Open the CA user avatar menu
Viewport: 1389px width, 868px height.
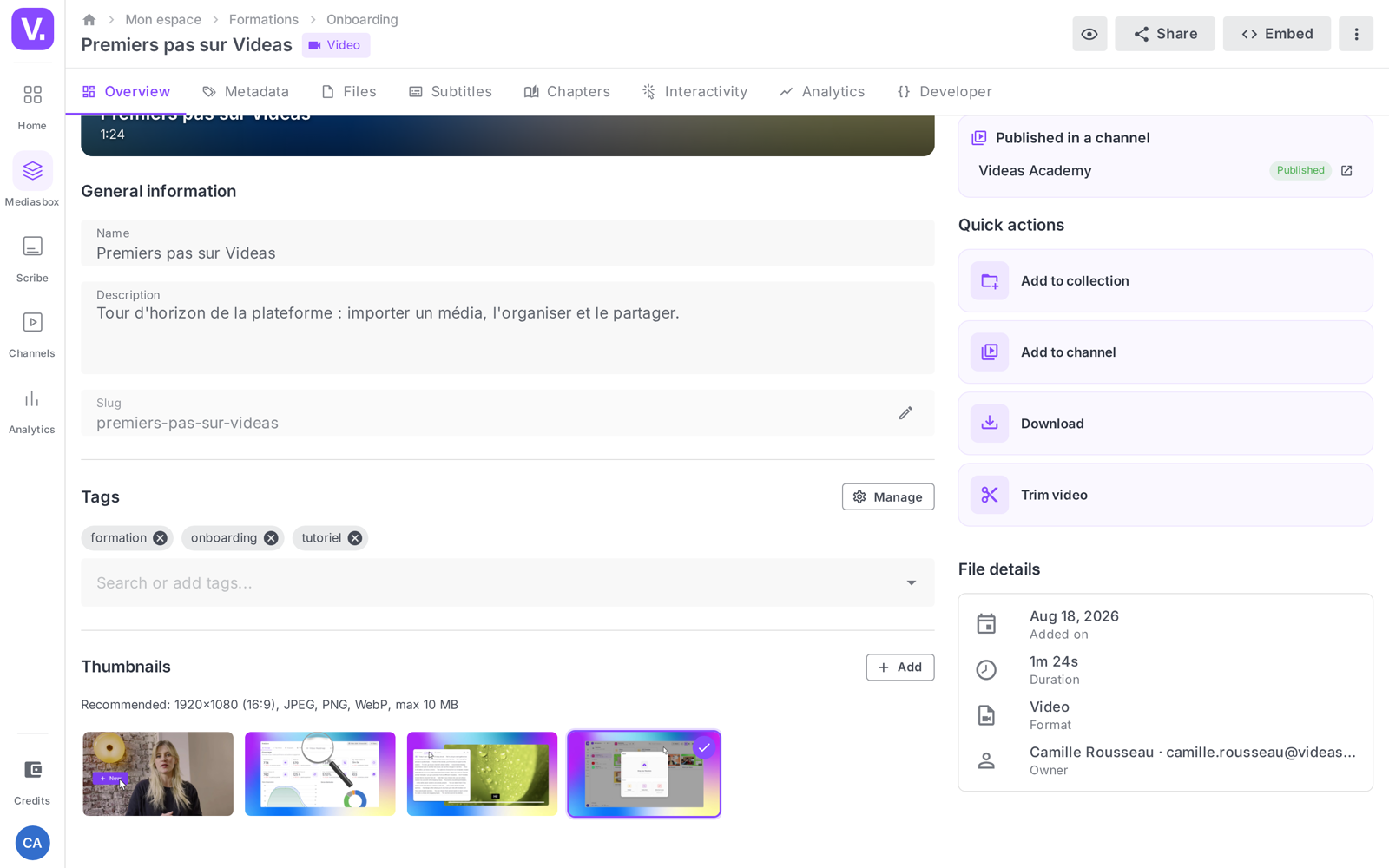tap(32, 843)
